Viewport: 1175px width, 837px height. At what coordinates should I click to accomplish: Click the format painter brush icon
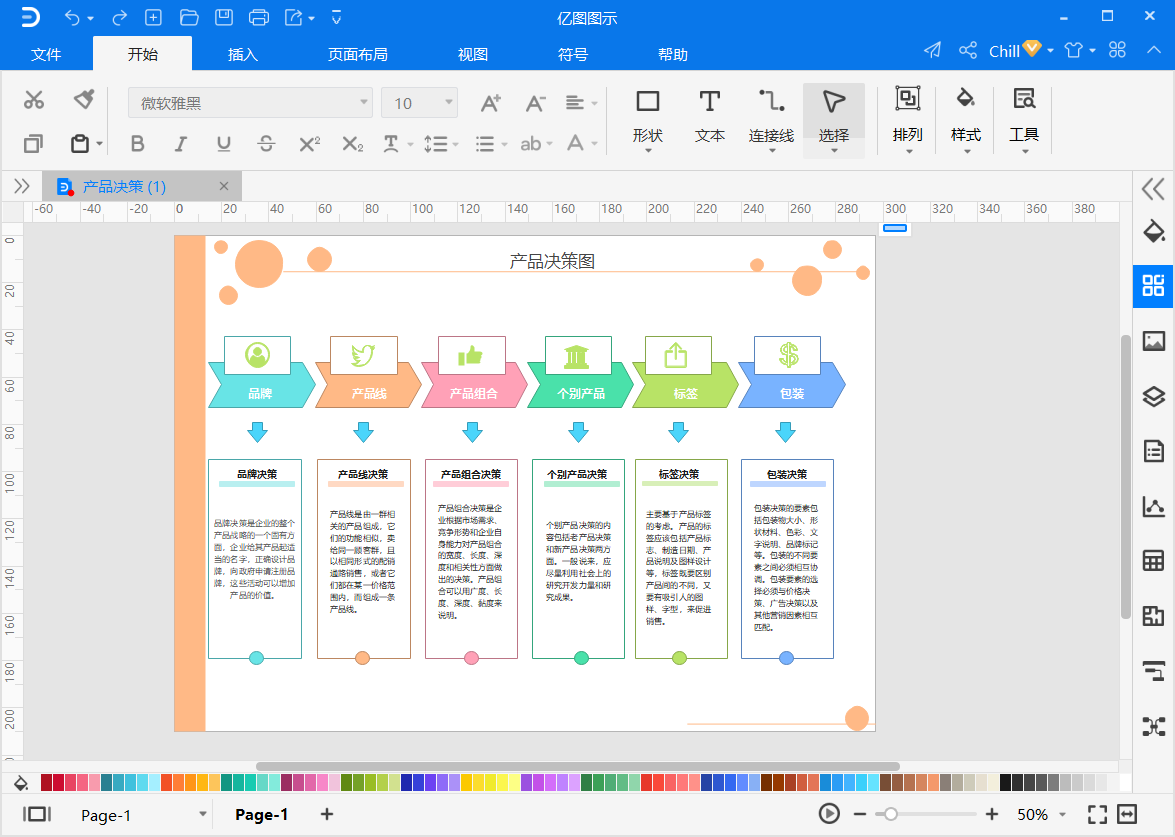[x=84, y=99]
